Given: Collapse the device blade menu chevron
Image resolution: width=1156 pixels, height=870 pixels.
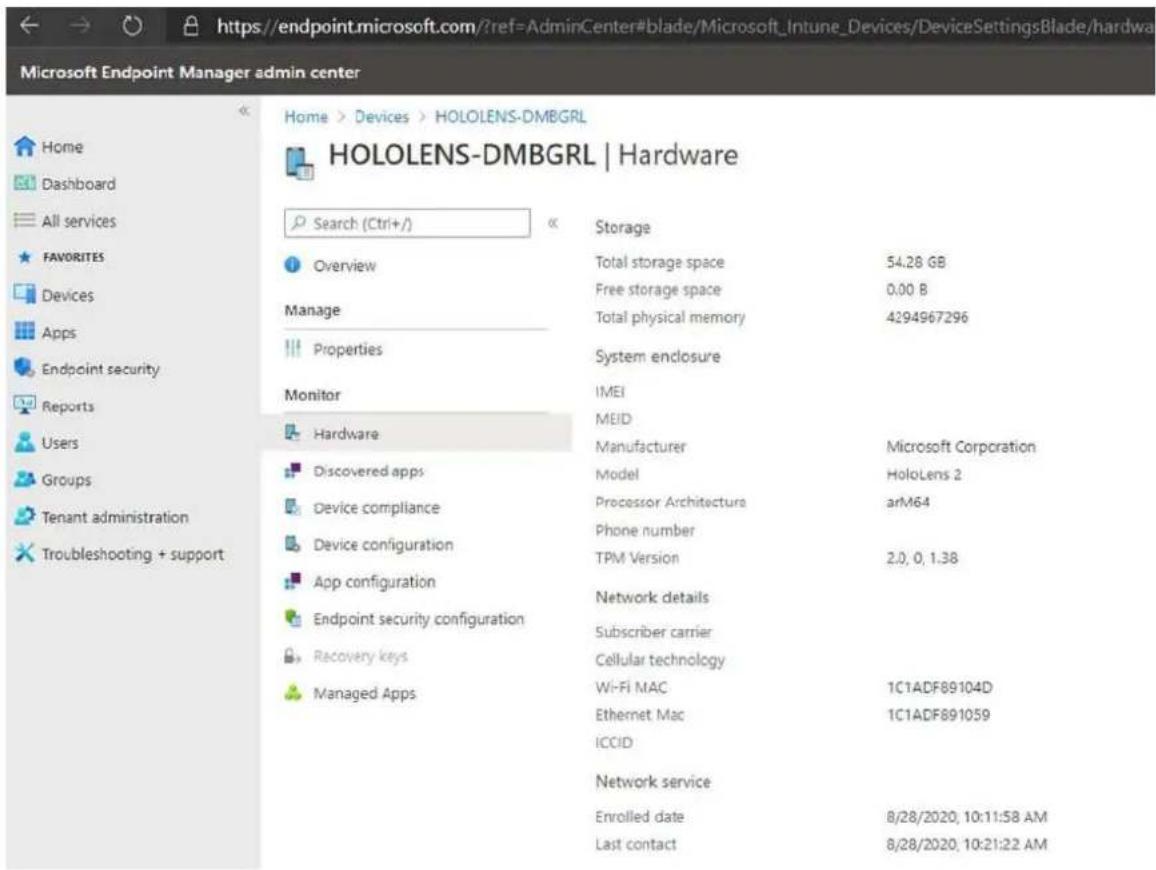Looking at the screenshot, I should [553, 223].
